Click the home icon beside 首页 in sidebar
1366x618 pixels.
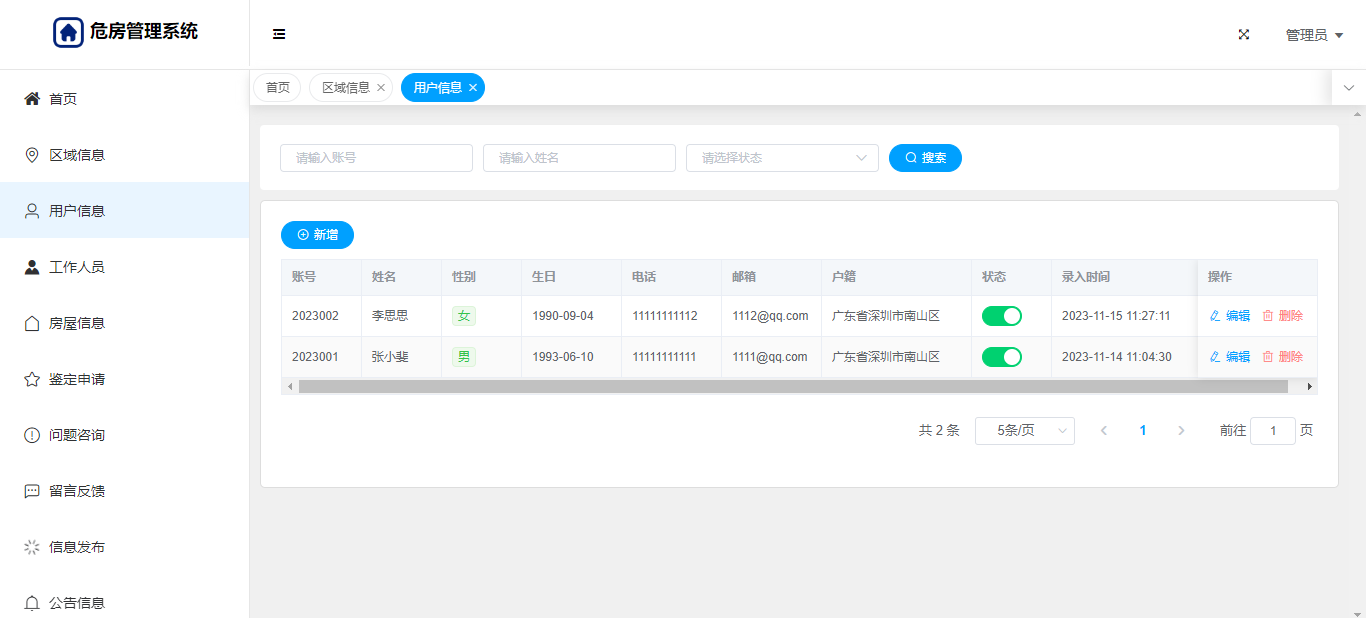point(32,99)
